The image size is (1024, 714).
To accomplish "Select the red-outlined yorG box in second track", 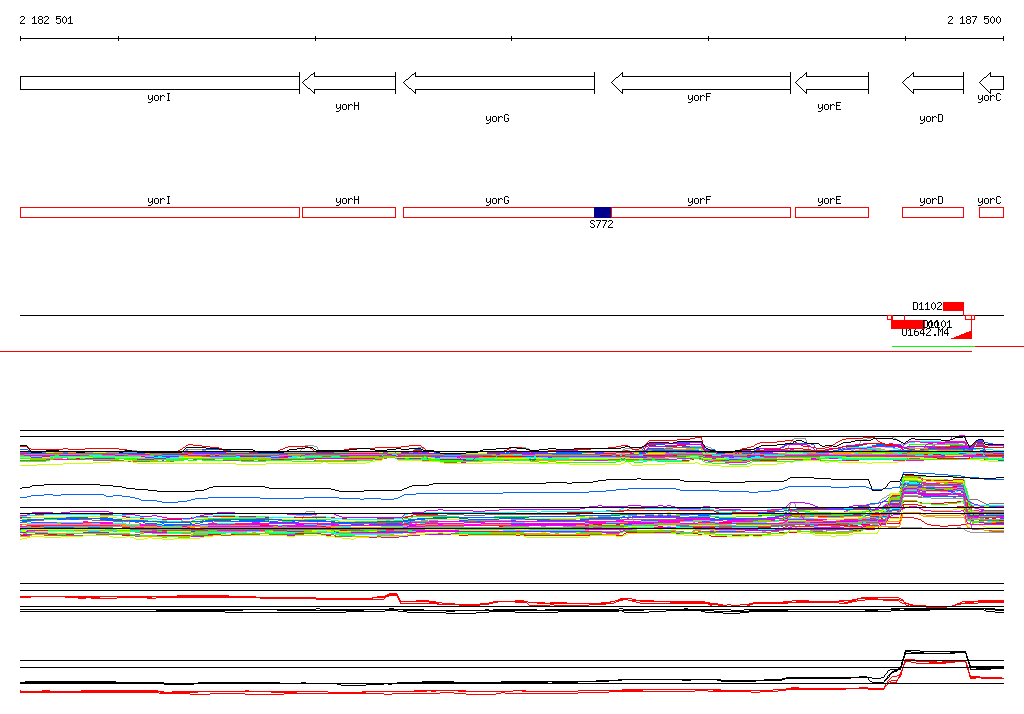I will pos(497,212).
